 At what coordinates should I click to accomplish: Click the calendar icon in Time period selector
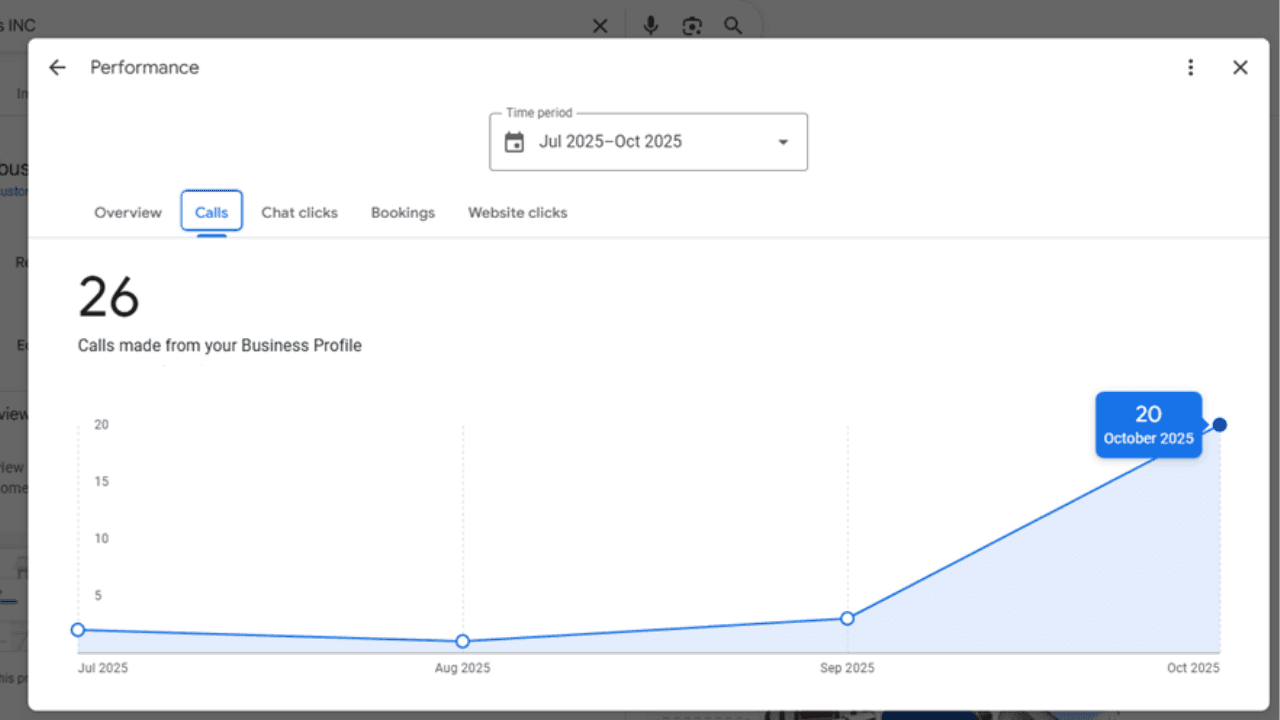click(514, 142)
